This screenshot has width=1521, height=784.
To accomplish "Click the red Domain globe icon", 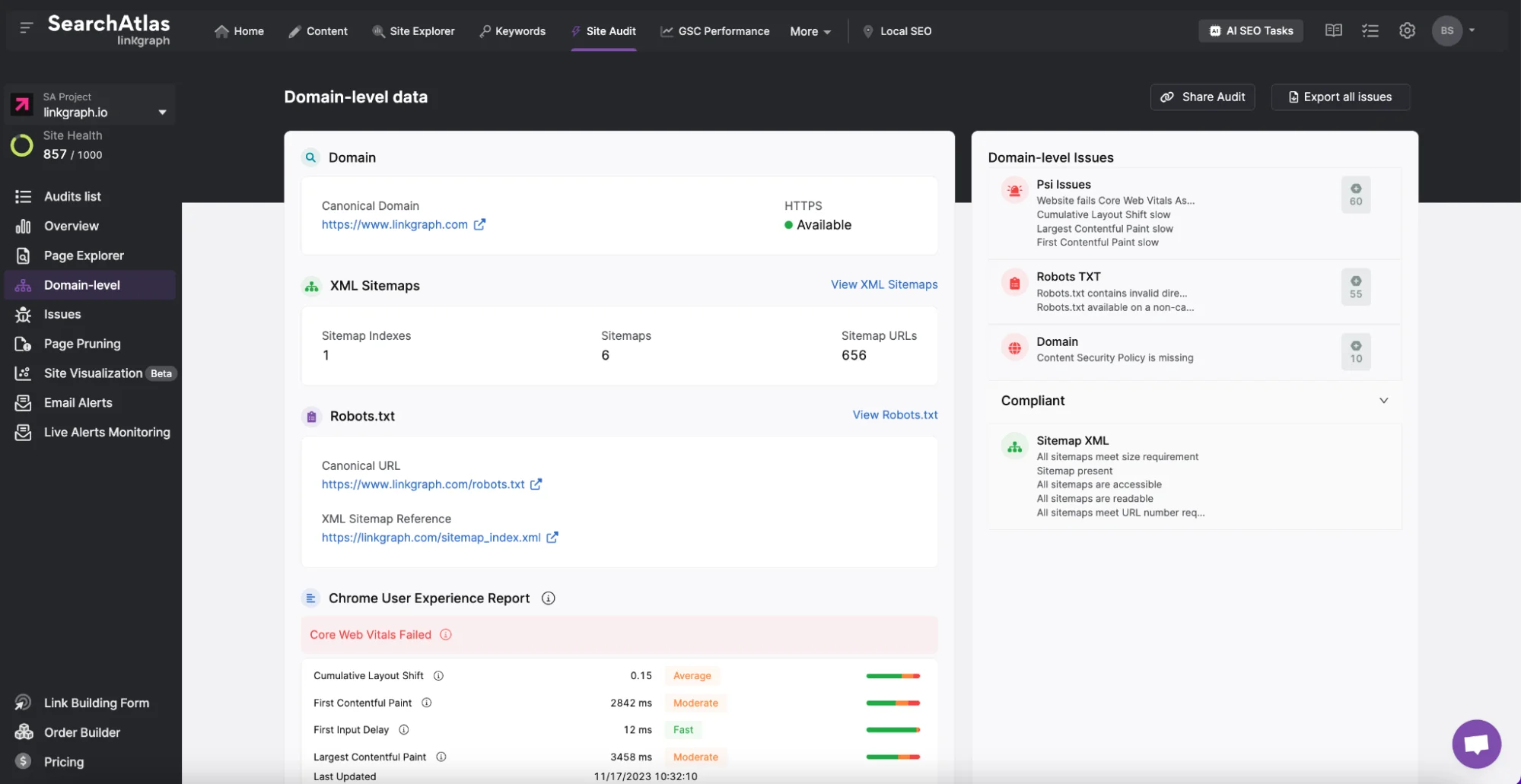I will tap(1014, 348).
